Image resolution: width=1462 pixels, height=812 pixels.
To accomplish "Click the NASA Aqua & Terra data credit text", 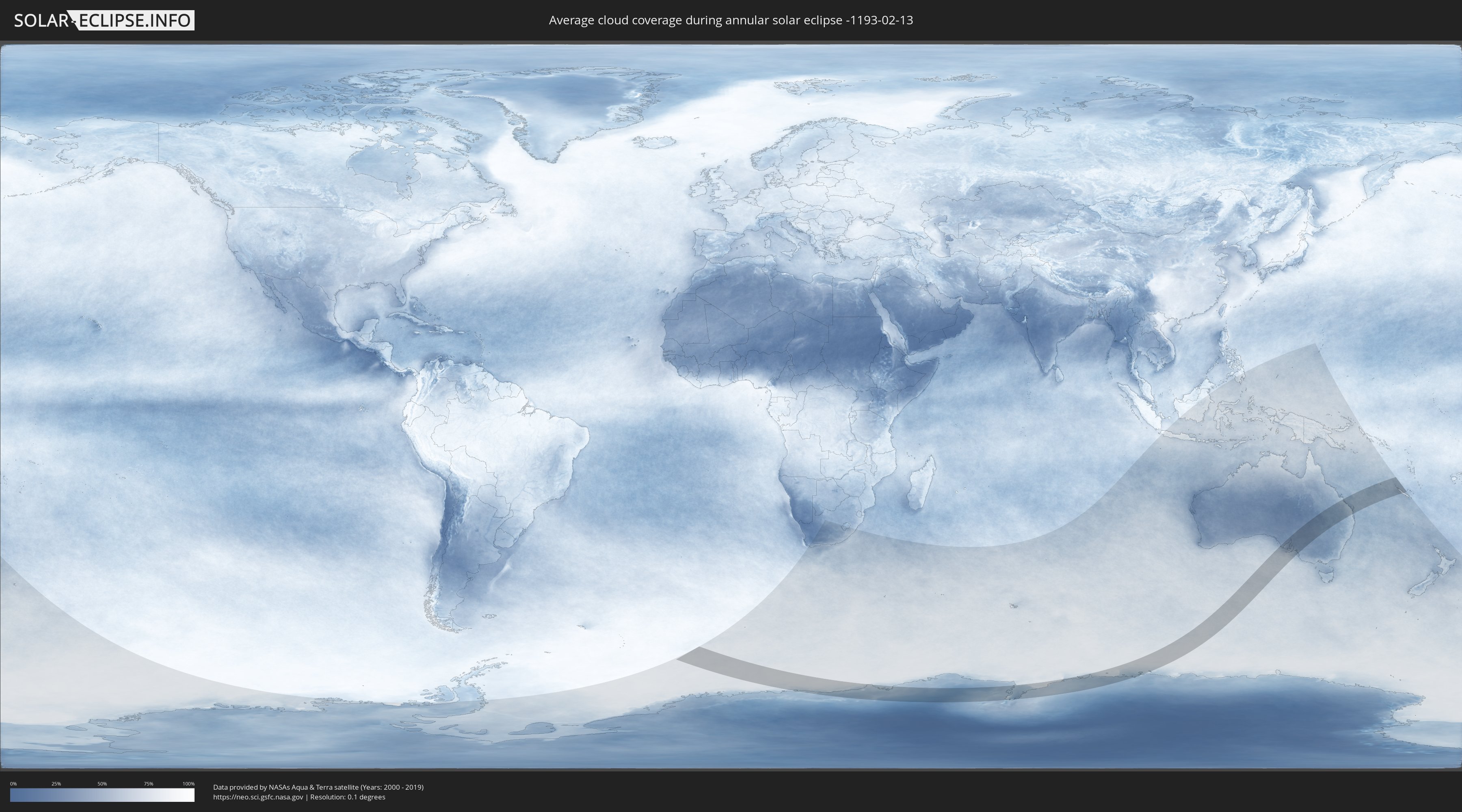I will pyautogui.click(x=318, y=787).
